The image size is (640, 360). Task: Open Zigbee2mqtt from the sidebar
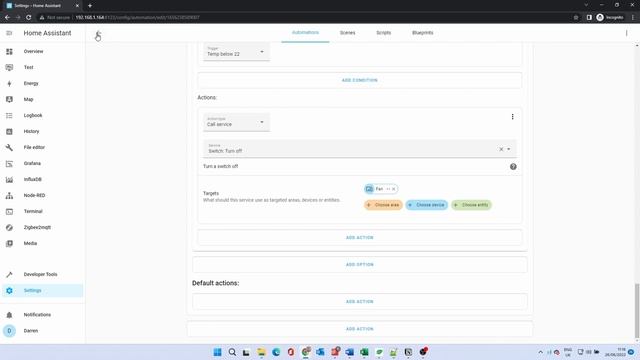pos(42,227)
